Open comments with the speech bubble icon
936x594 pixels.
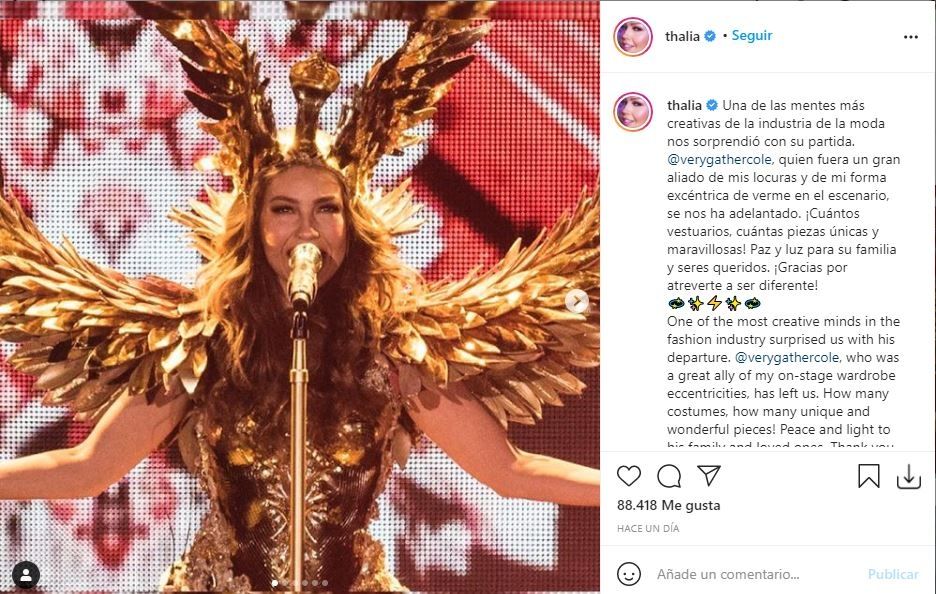[x=669, y=476]
